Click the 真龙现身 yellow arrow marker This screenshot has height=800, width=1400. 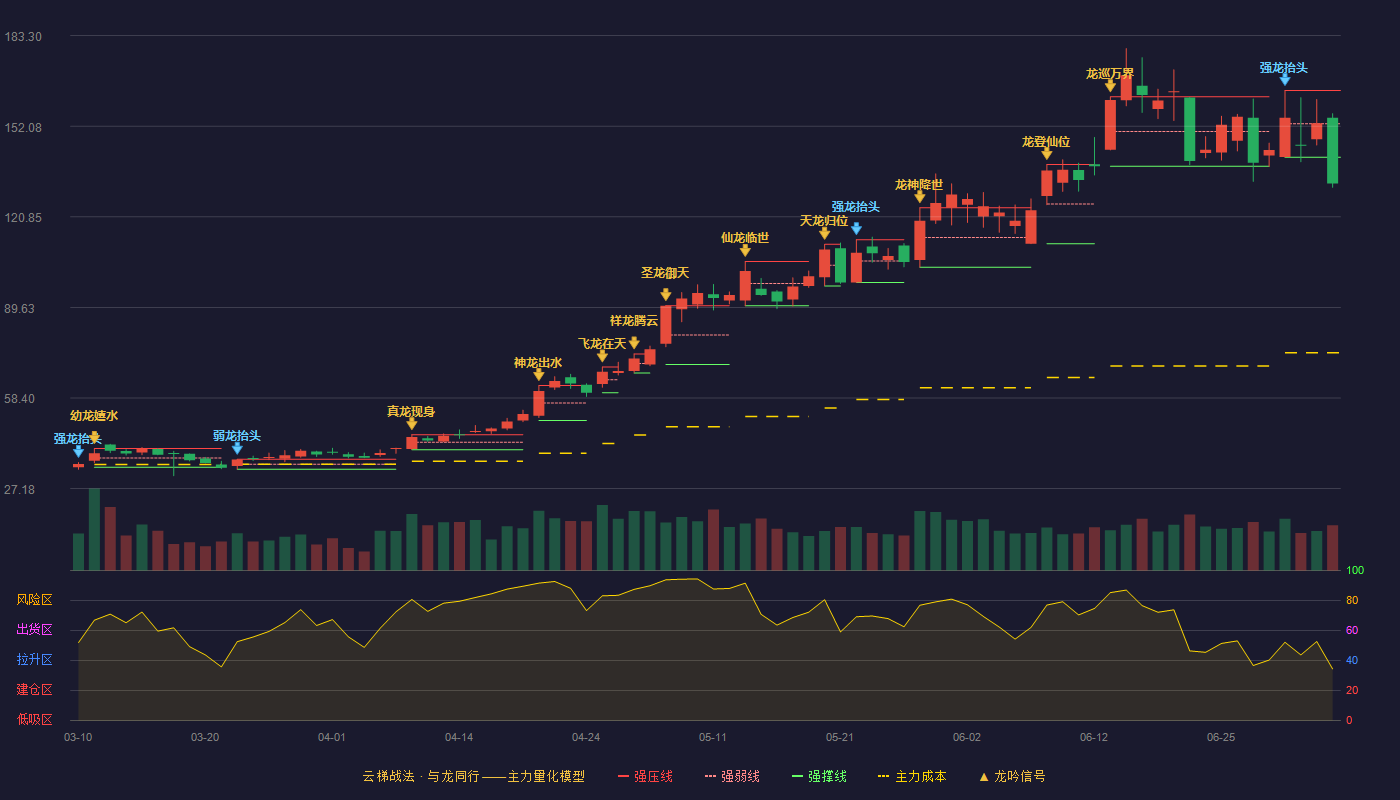[x=412, y=424]
